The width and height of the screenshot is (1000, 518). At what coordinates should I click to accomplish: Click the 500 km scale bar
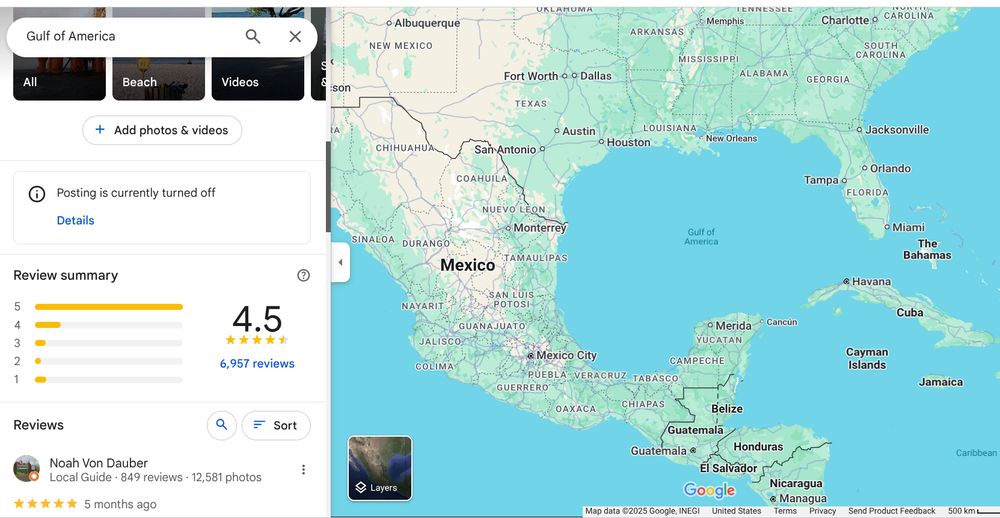973,511
